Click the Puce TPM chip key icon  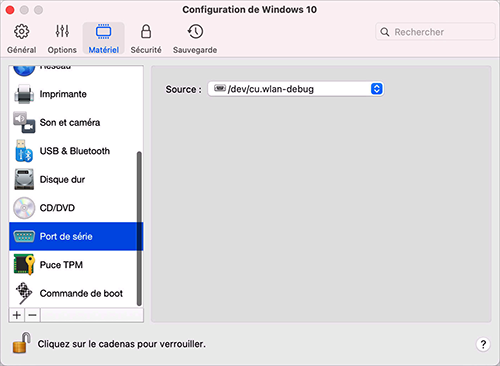[24, 265]
